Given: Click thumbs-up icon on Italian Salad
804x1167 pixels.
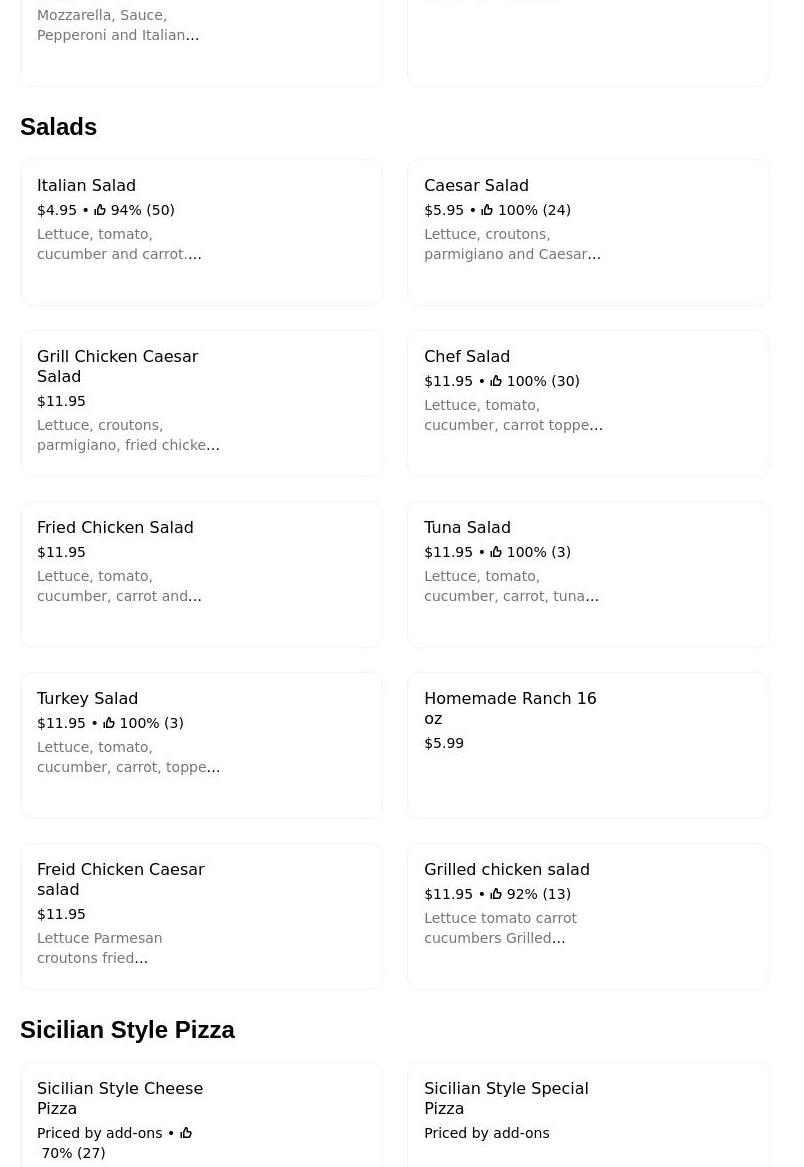Looking at the screenshot, I should click(100, 210).
